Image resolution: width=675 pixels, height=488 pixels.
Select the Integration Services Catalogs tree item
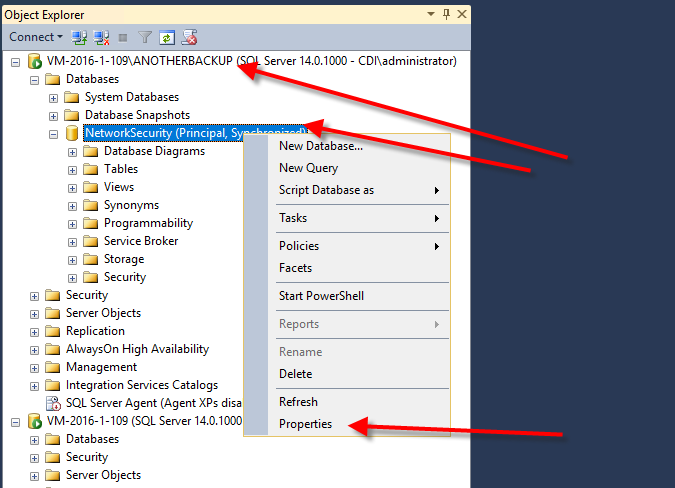[x=142, y=385]
